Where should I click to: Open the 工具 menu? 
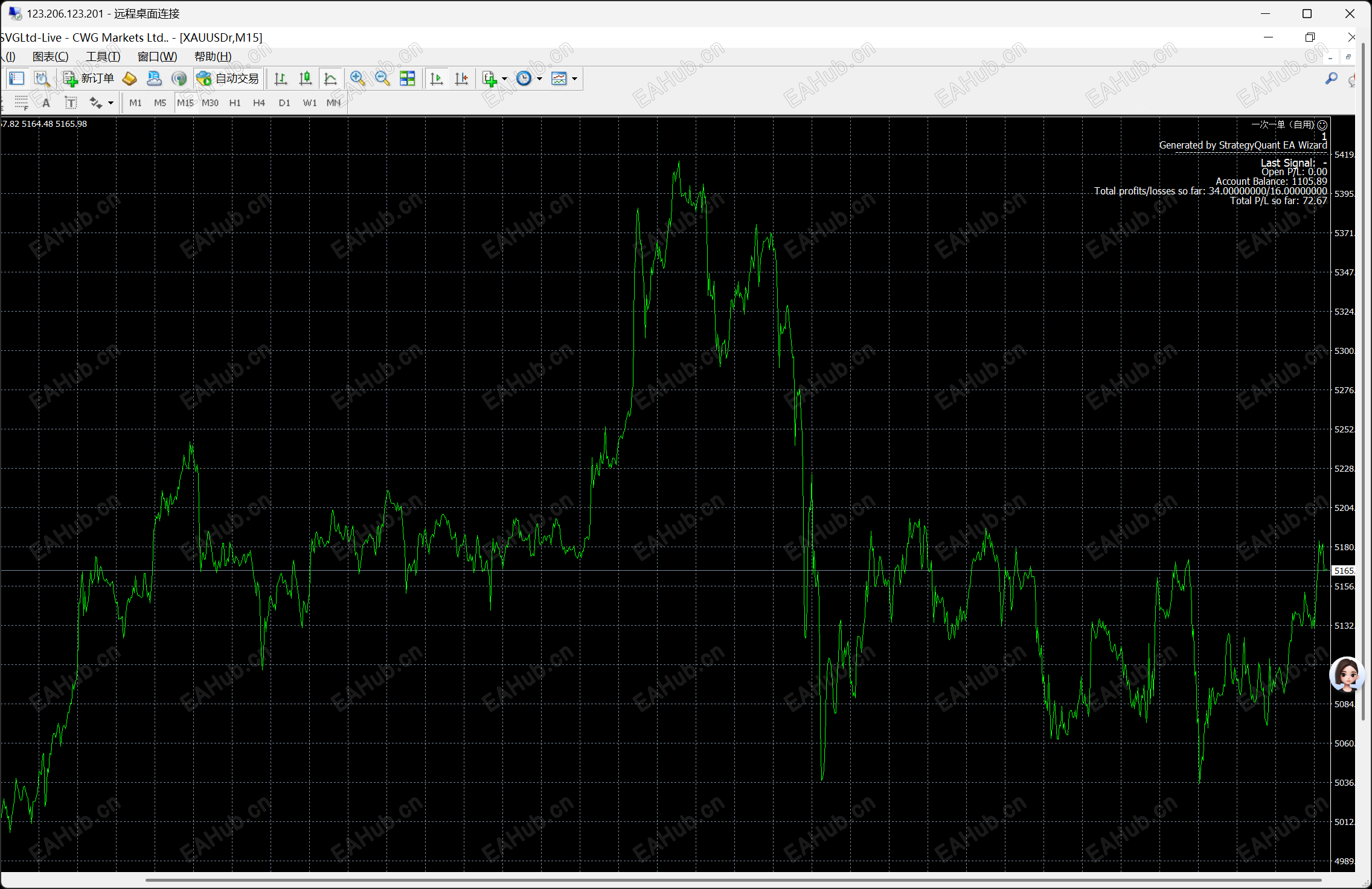point(103,56)
